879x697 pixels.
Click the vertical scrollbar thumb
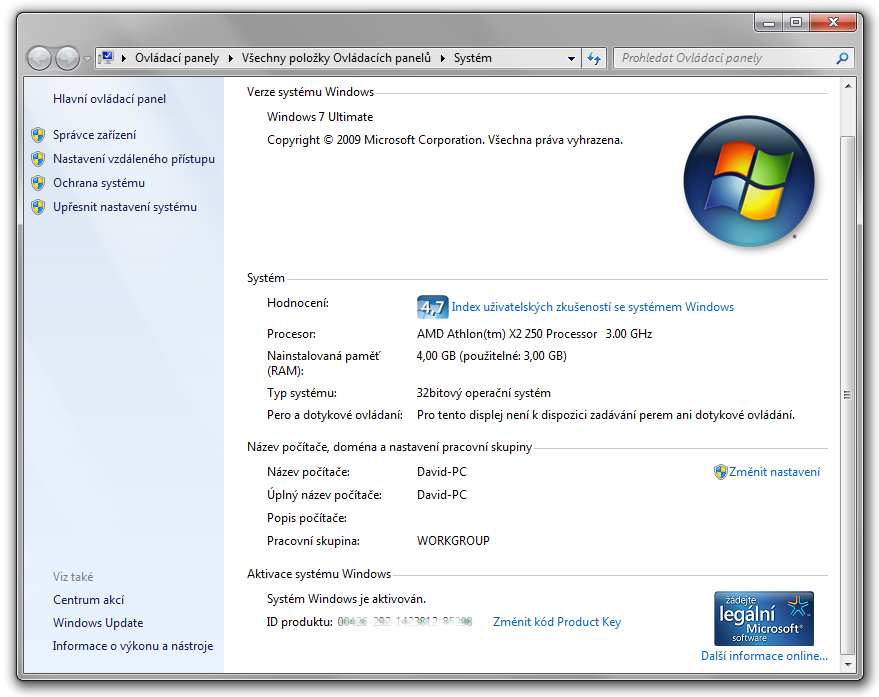(848, 395)
